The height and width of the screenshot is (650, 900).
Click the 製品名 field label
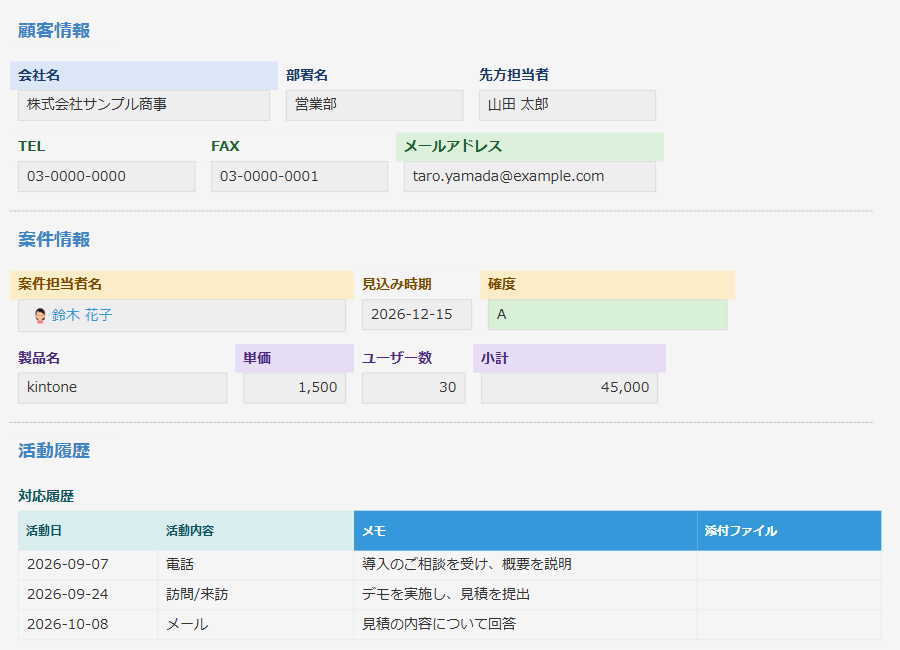tap(38, 358)
